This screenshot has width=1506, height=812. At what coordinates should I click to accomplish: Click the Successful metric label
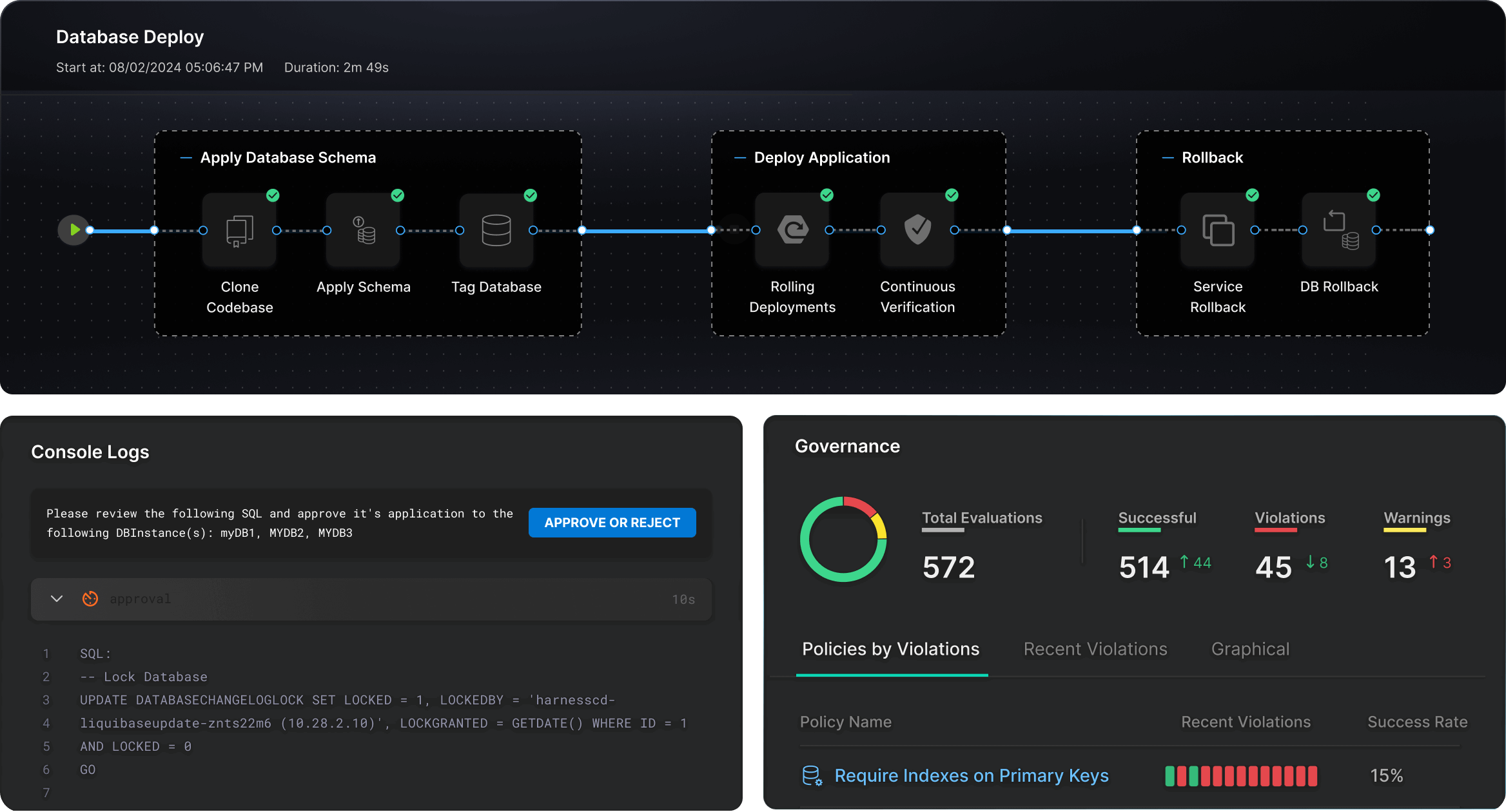1157,518
